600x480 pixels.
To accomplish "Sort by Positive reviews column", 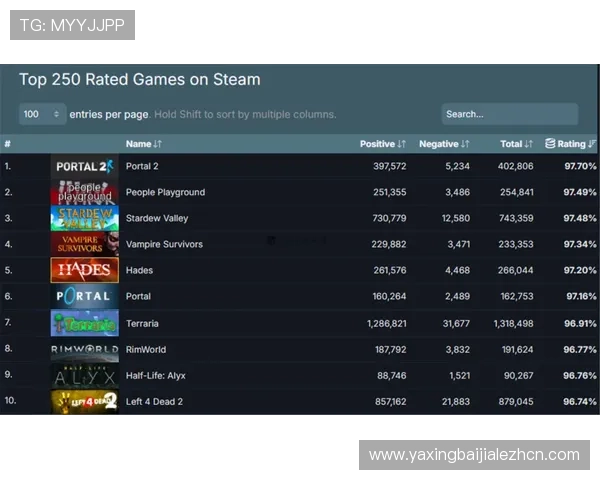I will pos(383,144).
